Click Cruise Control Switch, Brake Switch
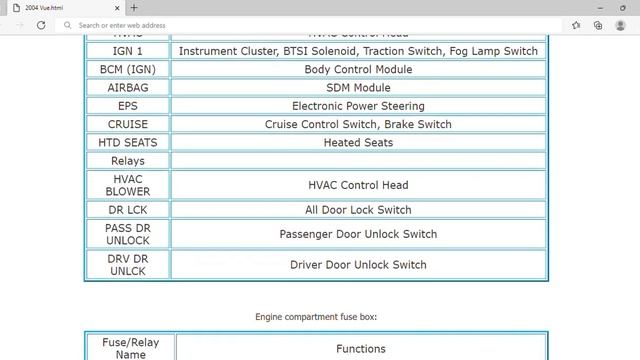 point(358,124)
